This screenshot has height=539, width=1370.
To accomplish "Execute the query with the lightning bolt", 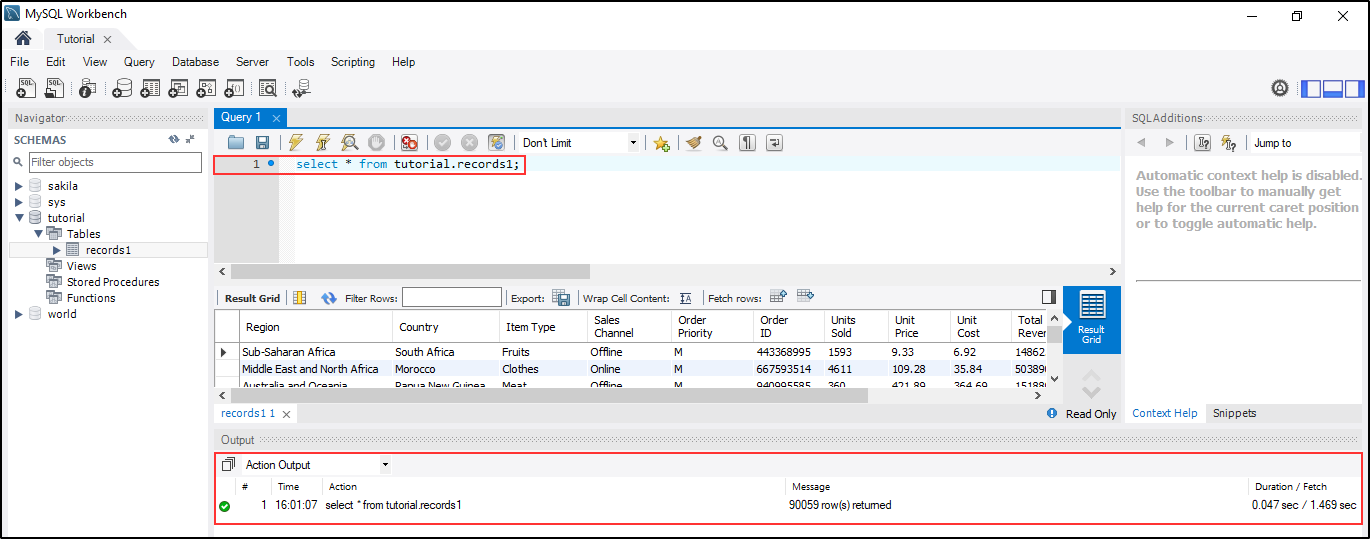I will [x=296, y=143].
